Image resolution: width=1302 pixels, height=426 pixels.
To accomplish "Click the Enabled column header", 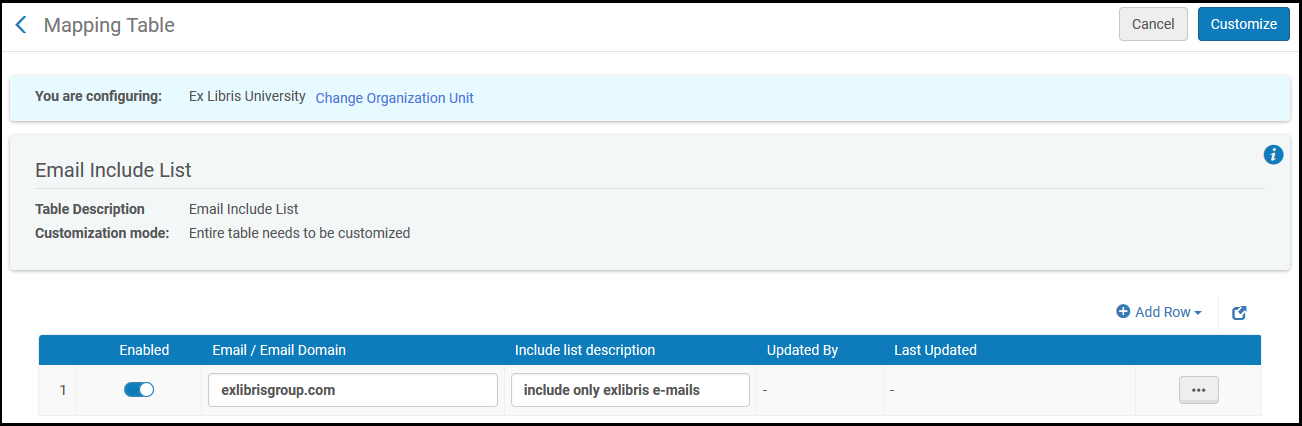I will (x=144, y=350).
